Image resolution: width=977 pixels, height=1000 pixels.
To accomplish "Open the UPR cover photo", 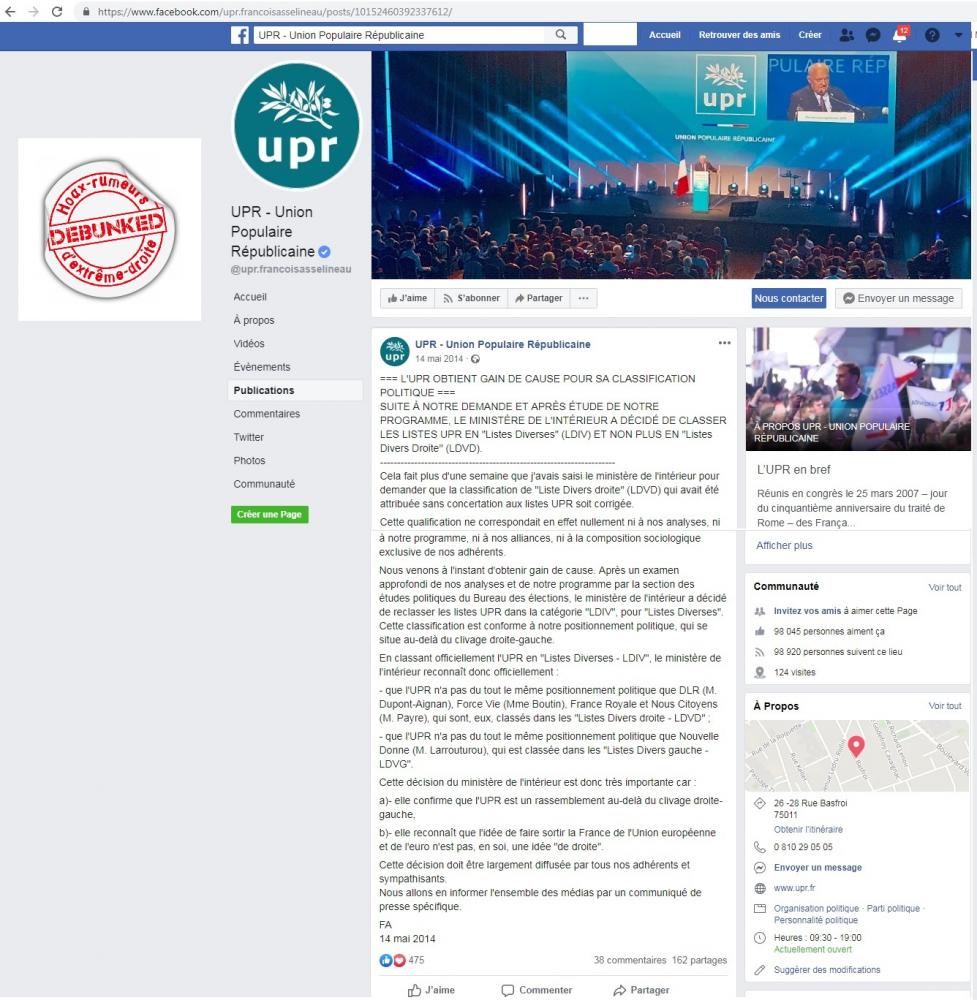I will [x=671, y=165].
